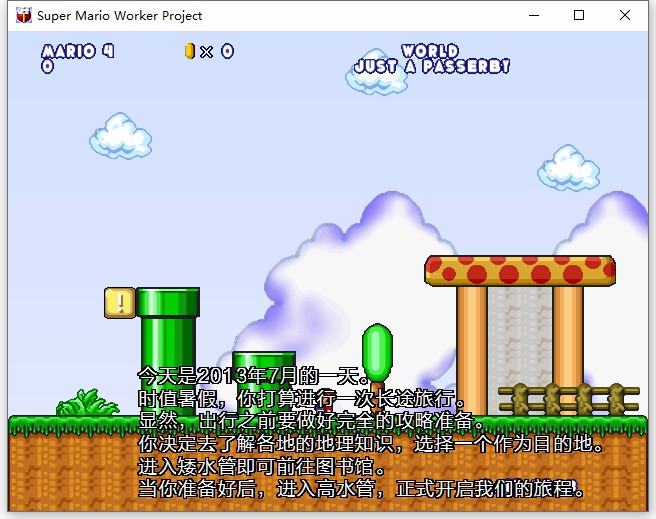The width and height of the screenshot is (656, 519).
Task: Click the Super Mario Worker Project app icon
Action: 24,15
